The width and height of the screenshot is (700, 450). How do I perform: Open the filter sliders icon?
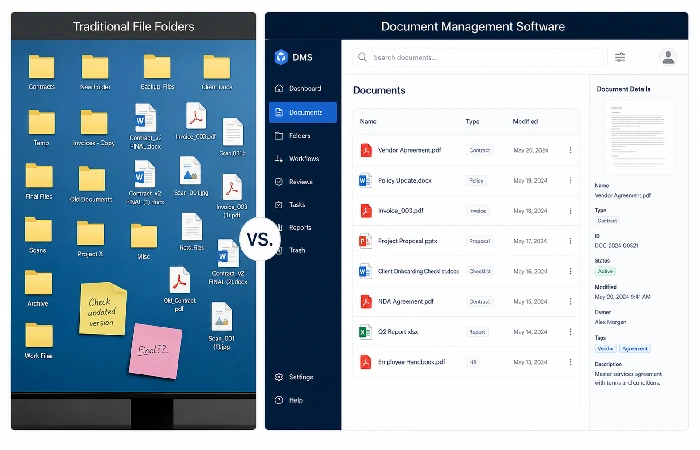click(x=620, y=57)
